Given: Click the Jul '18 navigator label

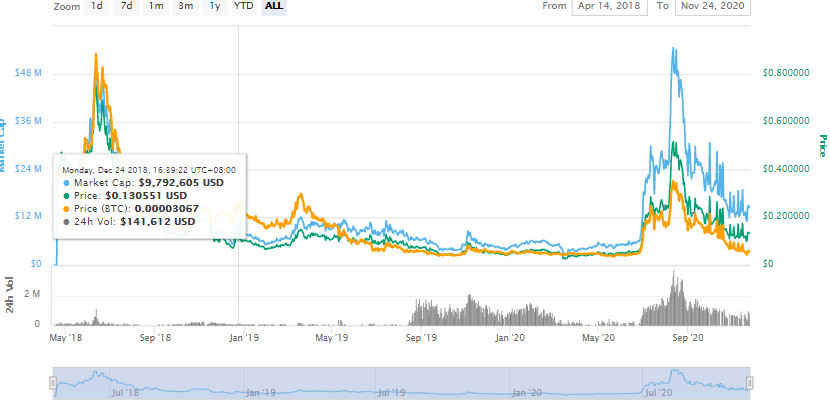Looking at the screenshot, I should click(126, 393).
